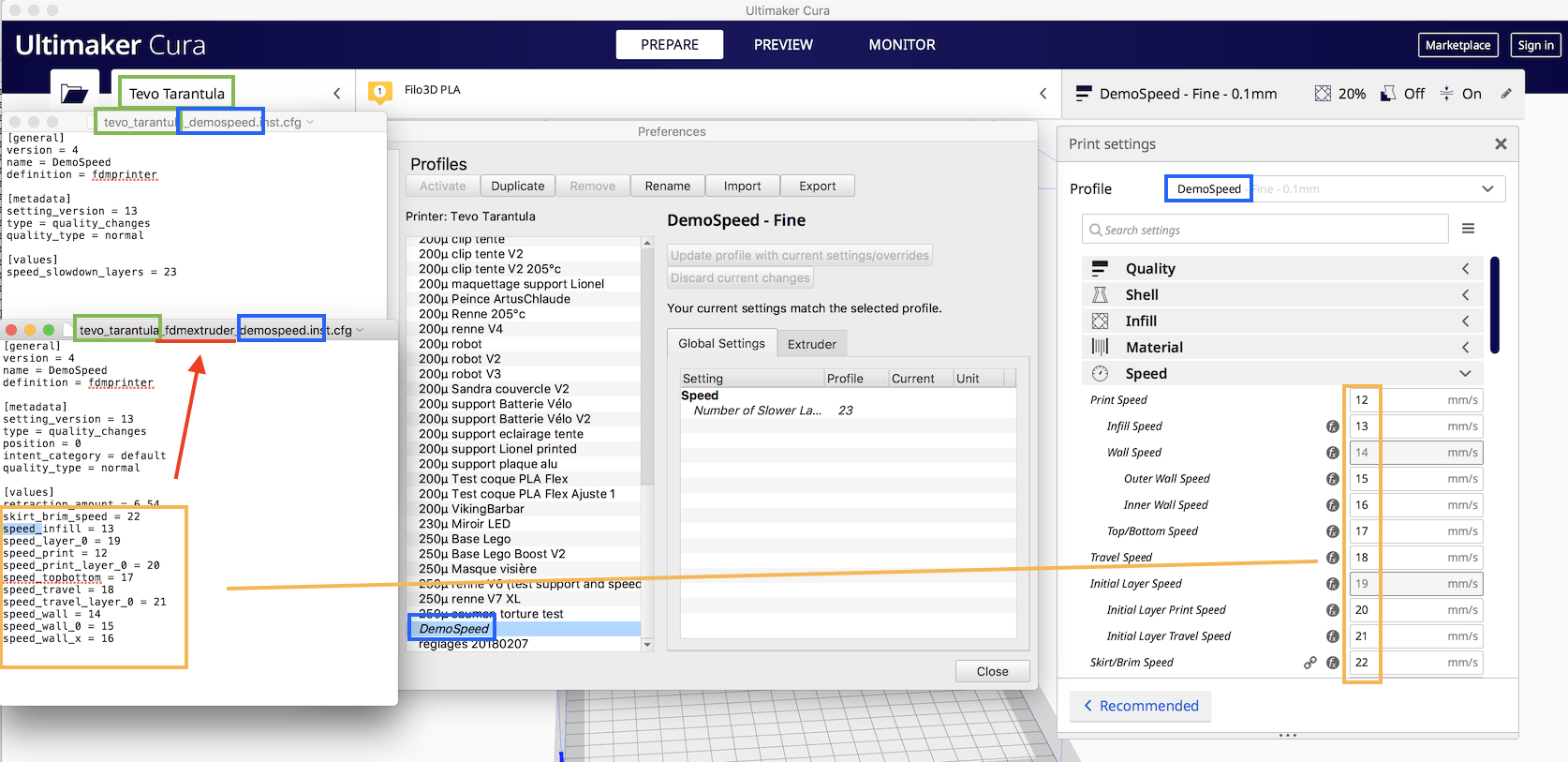
Task: Select '230µ Miroir LED' profile
Action: (523, 524)
